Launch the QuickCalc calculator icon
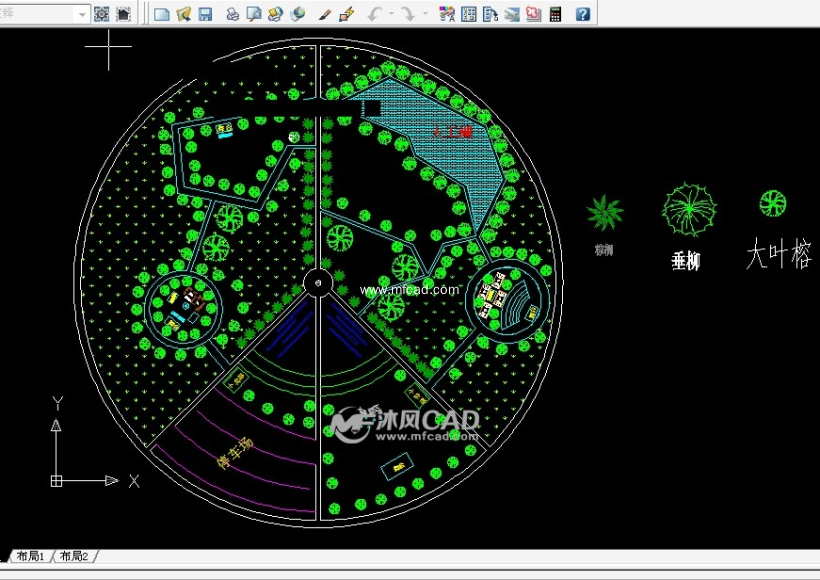Screen dimensions: 820x580 556,14
